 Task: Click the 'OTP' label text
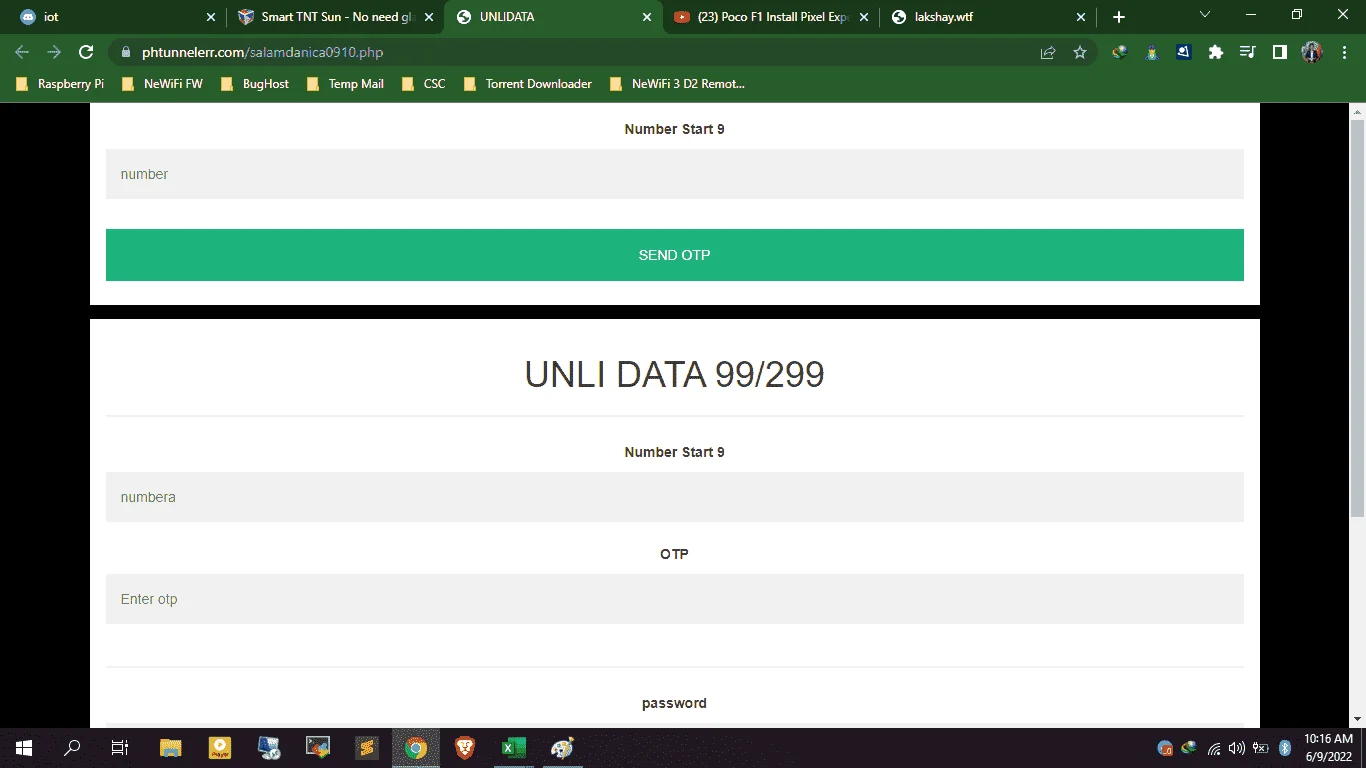[675, 554]
